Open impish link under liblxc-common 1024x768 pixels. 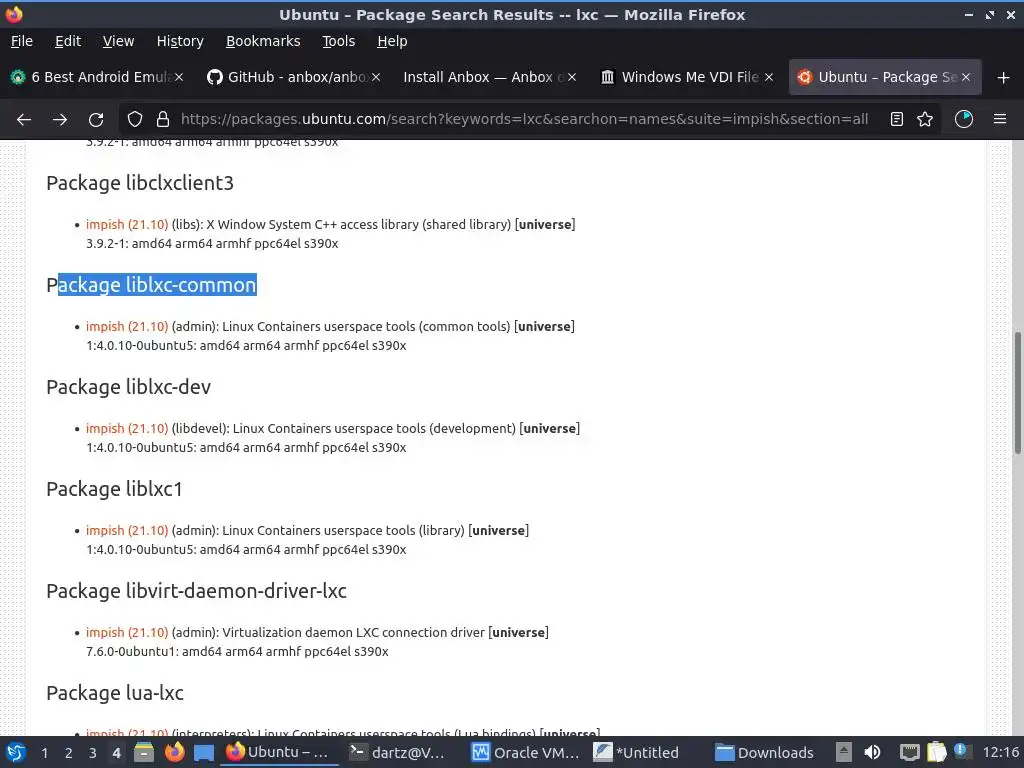click(127, 326)
